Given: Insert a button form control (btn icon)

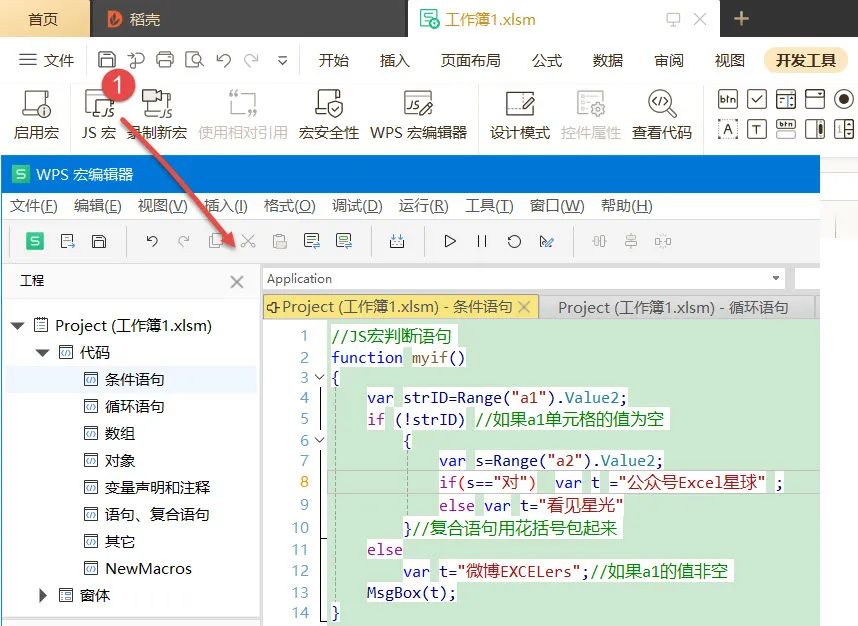Looking at the screenshot, I should tap(728, 100).
